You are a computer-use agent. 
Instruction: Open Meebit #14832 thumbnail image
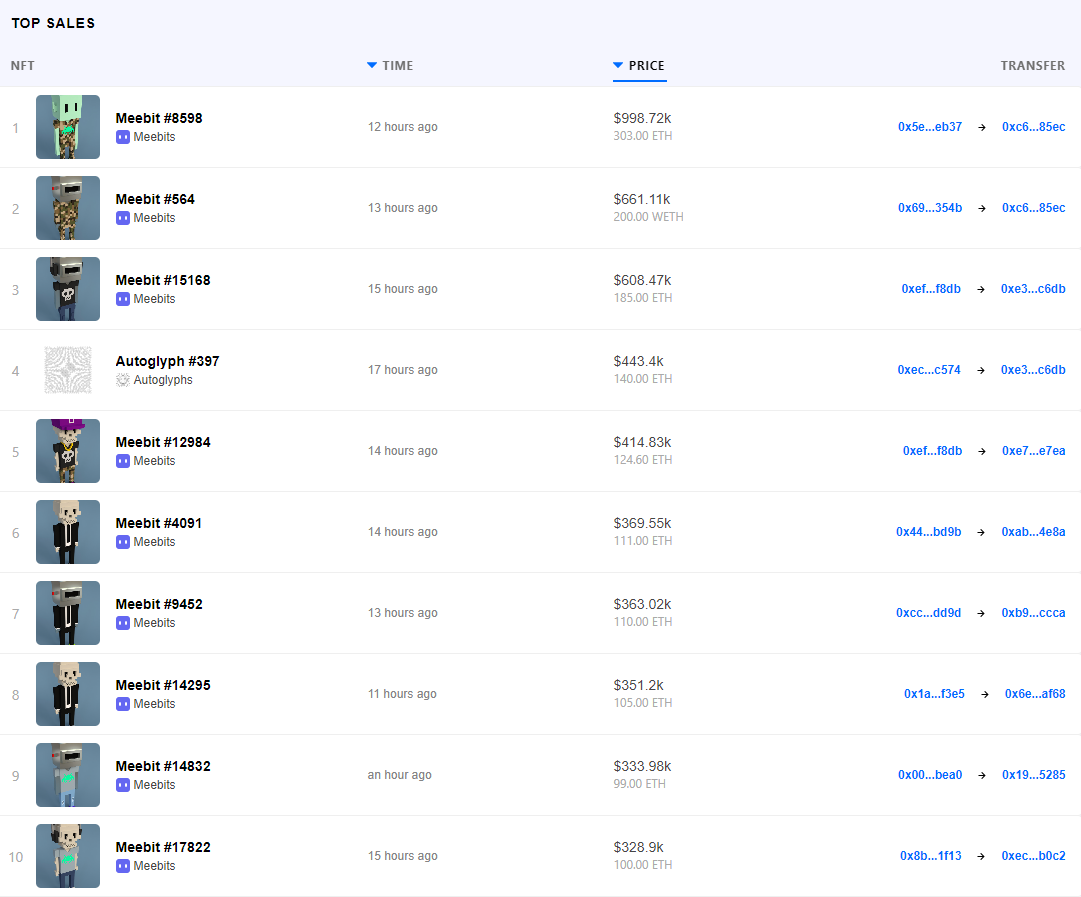tap(68, 775)
